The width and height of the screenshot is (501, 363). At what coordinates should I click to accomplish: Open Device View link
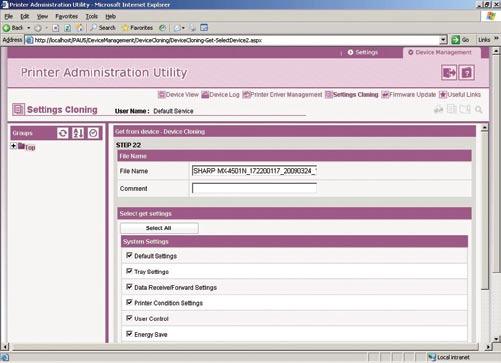coord(178,95)
